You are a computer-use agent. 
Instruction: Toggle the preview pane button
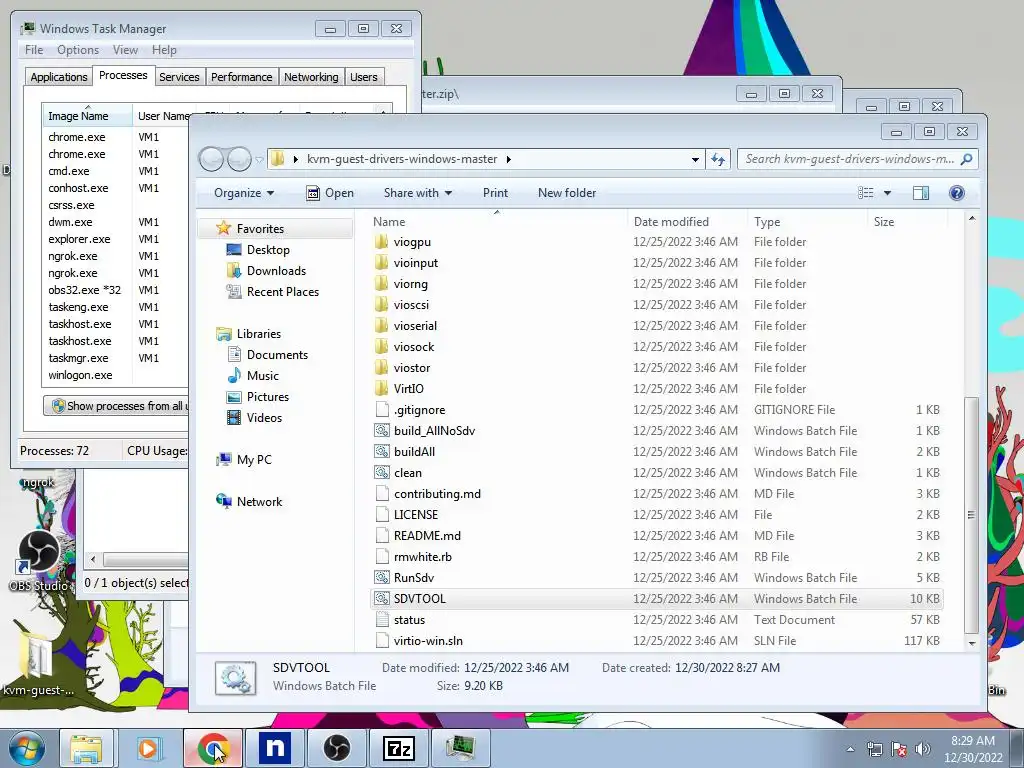(x=921, y=193)
